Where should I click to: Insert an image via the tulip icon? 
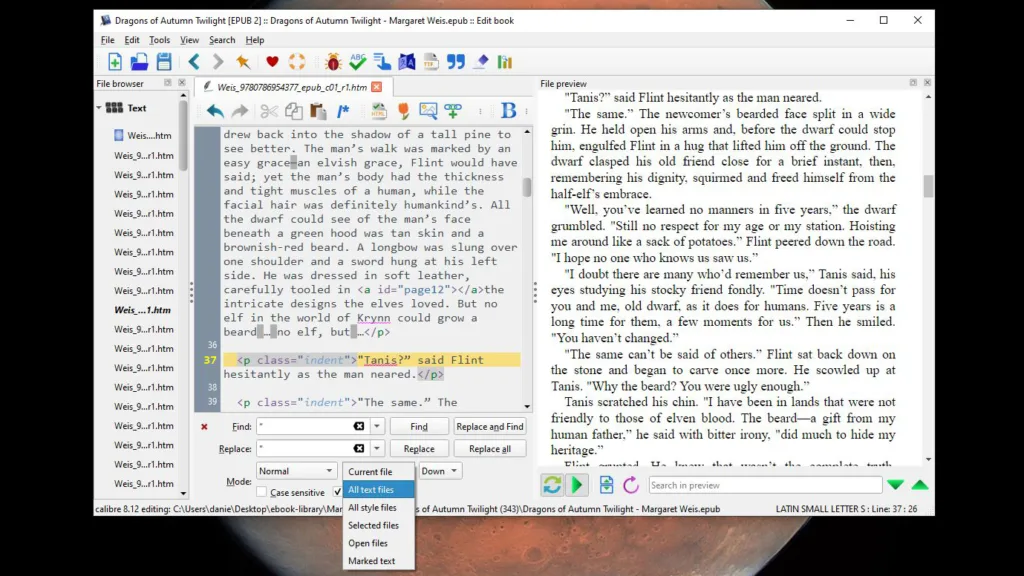[x=404, y=111]
